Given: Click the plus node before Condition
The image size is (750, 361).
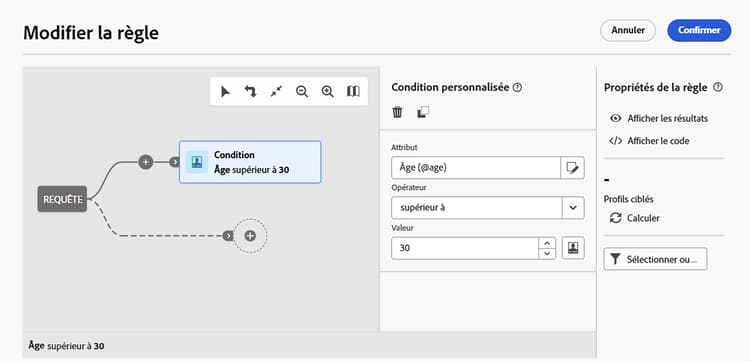Looking at the screenshot, I should click(x=145, y=162).
